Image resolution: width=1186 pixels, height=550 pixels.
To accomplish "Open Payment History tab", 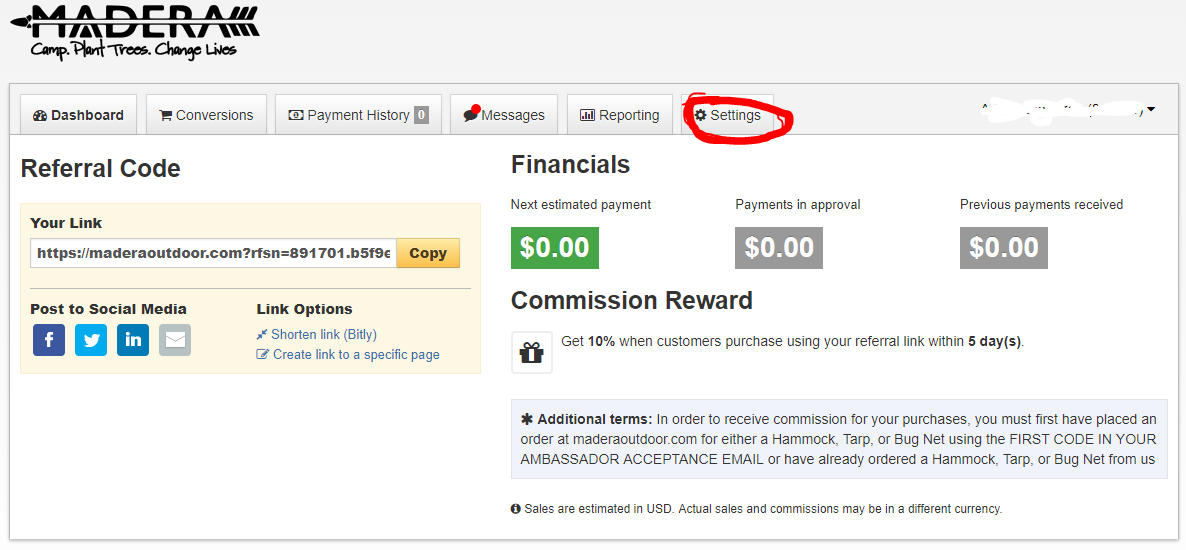I will coord(350,115).
